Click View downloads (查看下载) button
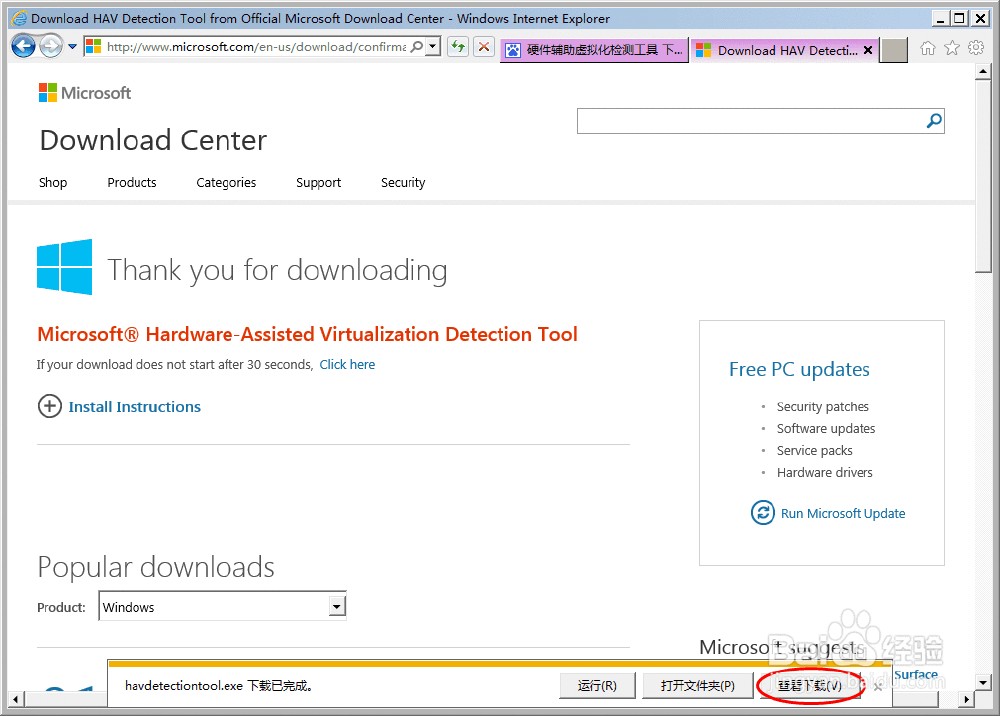The image size is (1000, 716). (x=810, y=685)
